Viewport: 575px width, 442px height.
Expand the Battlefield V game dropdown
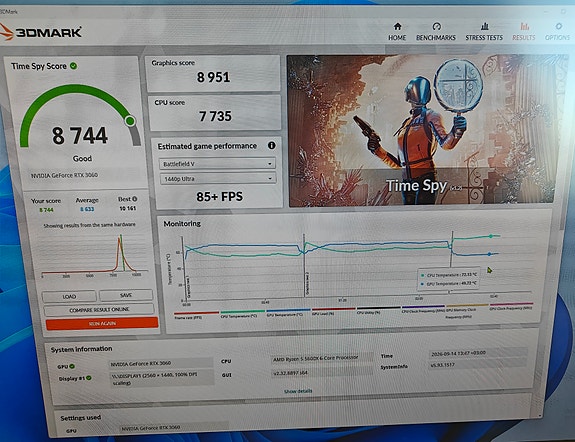[x=217, y=164]
